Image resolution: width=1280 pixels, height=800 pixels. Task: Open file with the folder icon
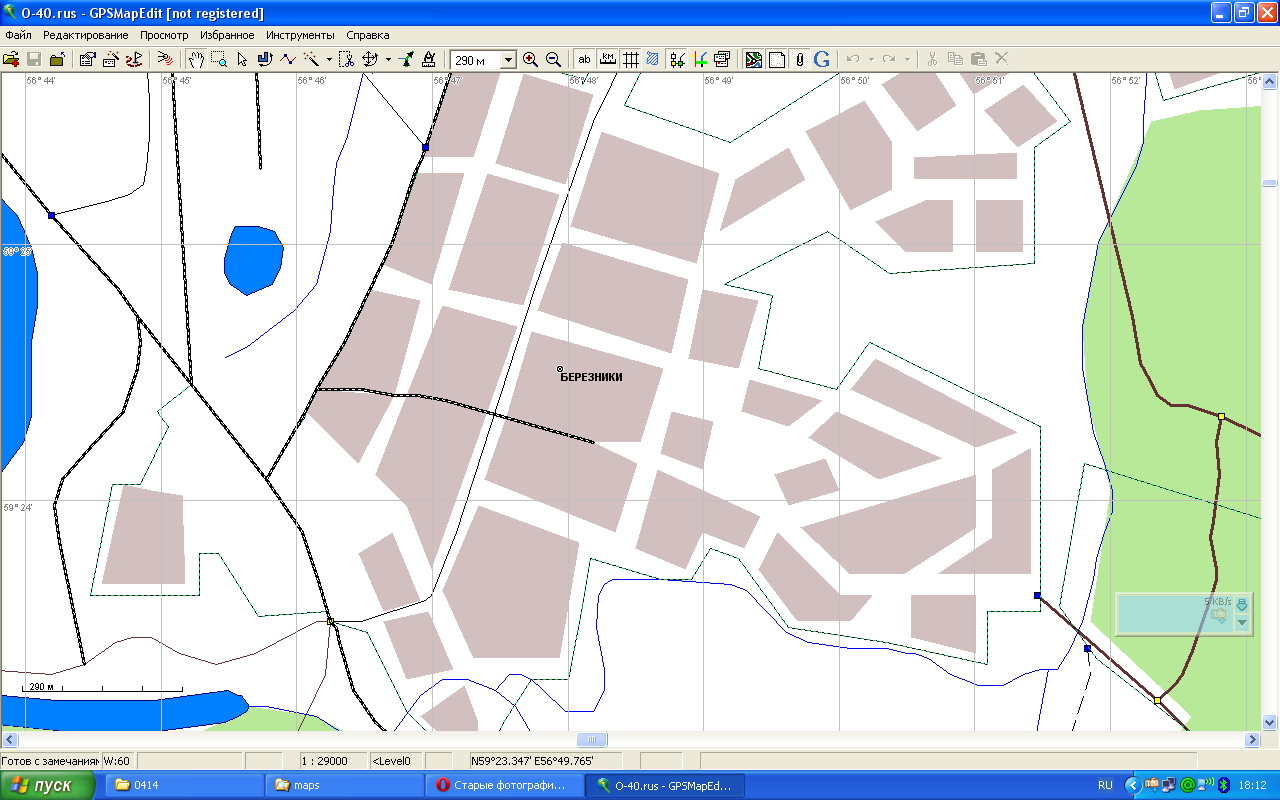(11, 60)
